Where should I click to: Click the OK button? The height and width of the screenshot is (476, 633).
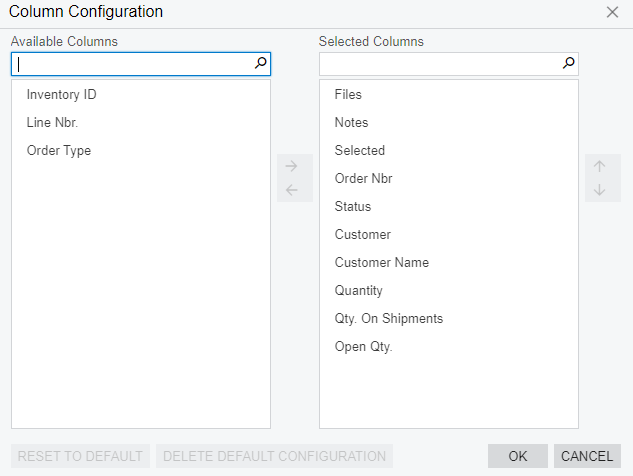[x=518, y=456]
